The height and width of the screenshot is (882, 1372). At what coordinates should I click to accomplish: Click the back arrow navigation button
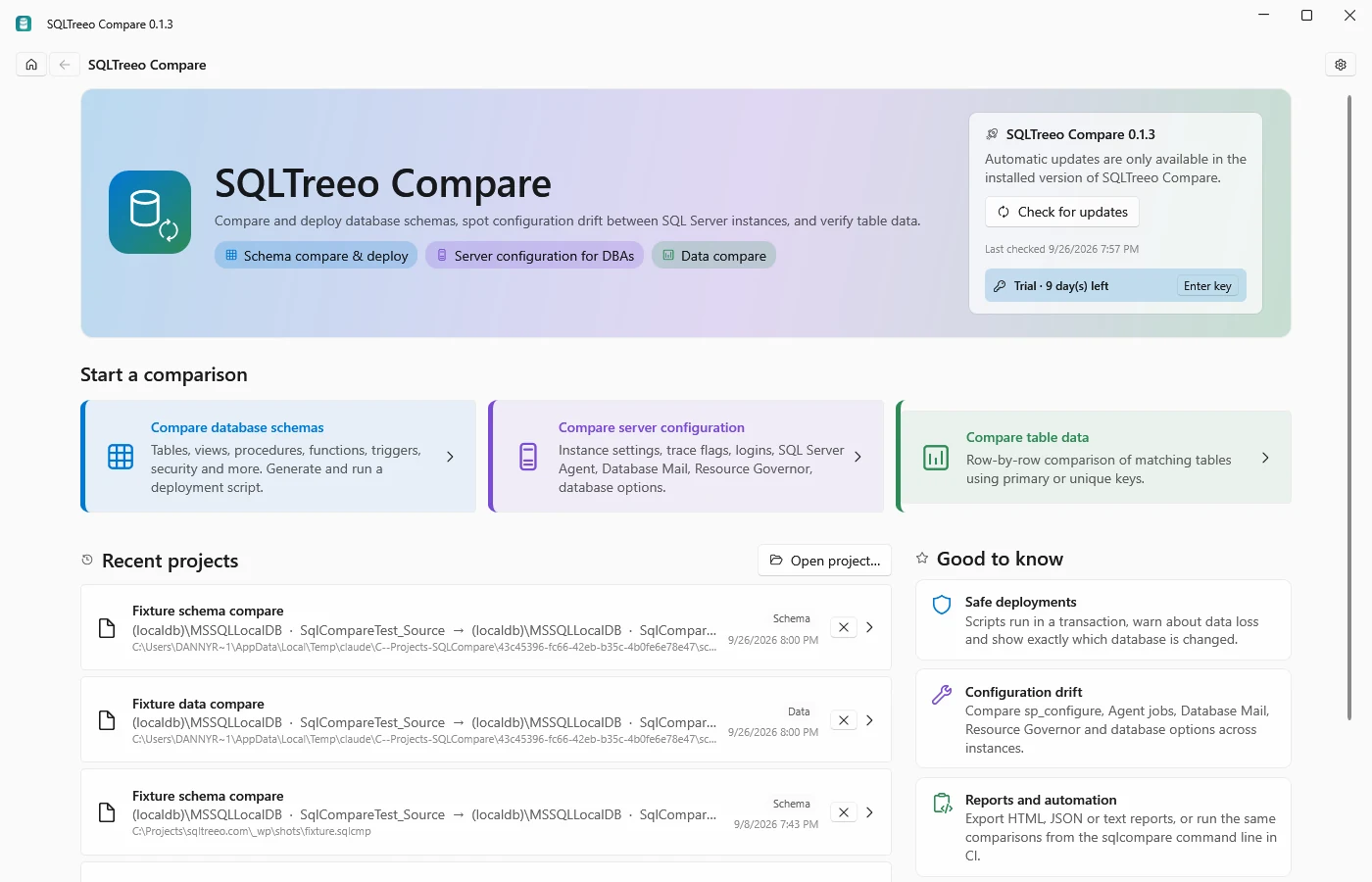coord(65,65)
